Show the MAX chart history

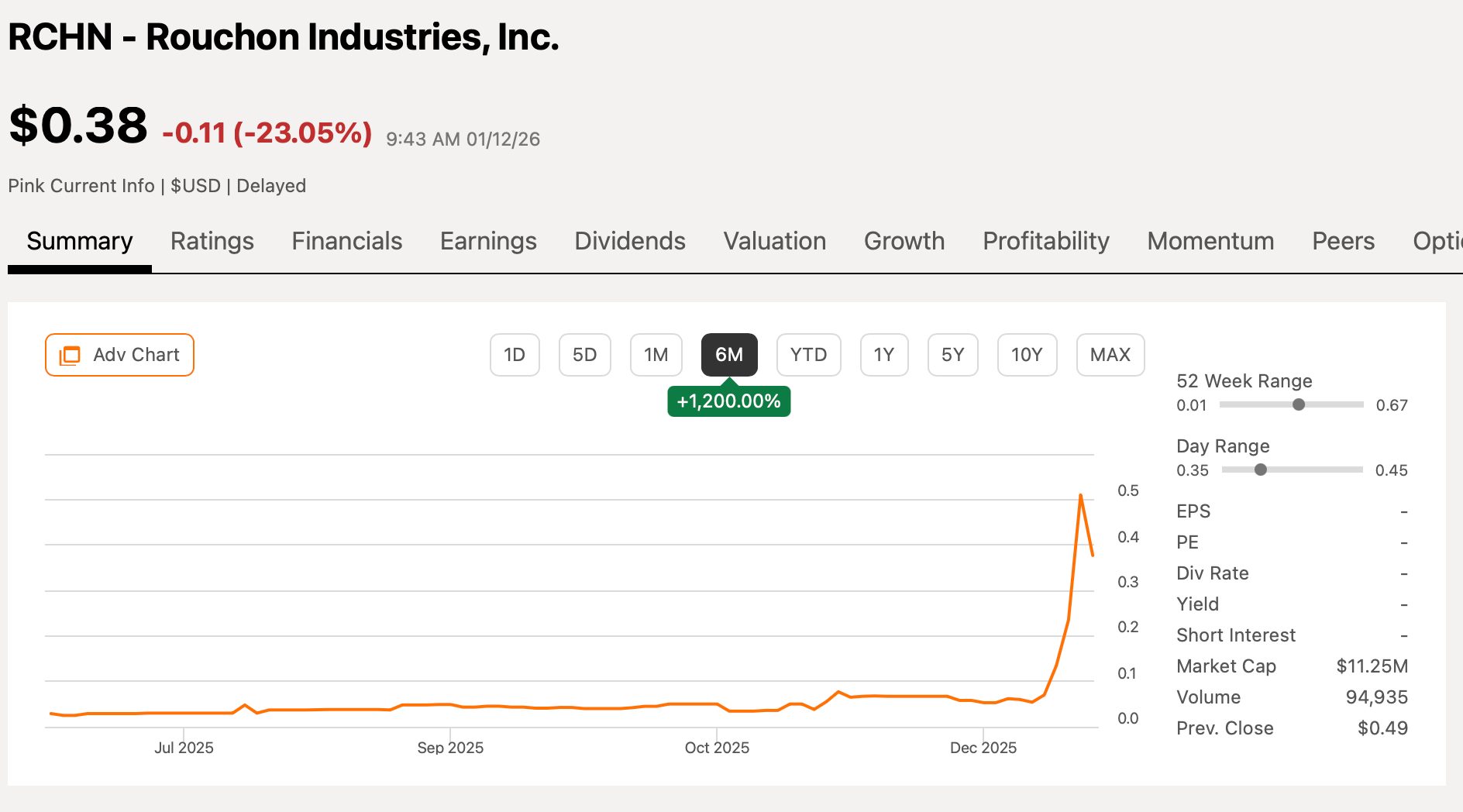pos(1110,354)
